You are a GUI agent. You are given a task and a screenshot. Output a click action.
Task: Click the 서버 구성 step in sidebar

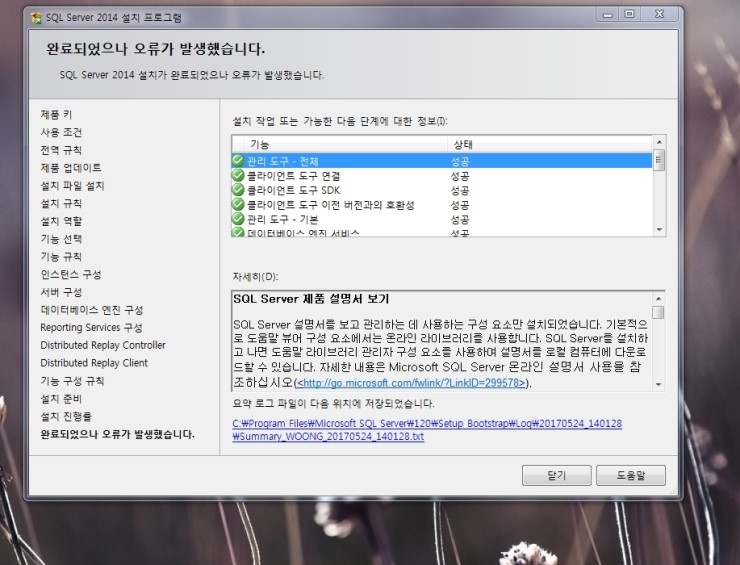tap(61, 292)
